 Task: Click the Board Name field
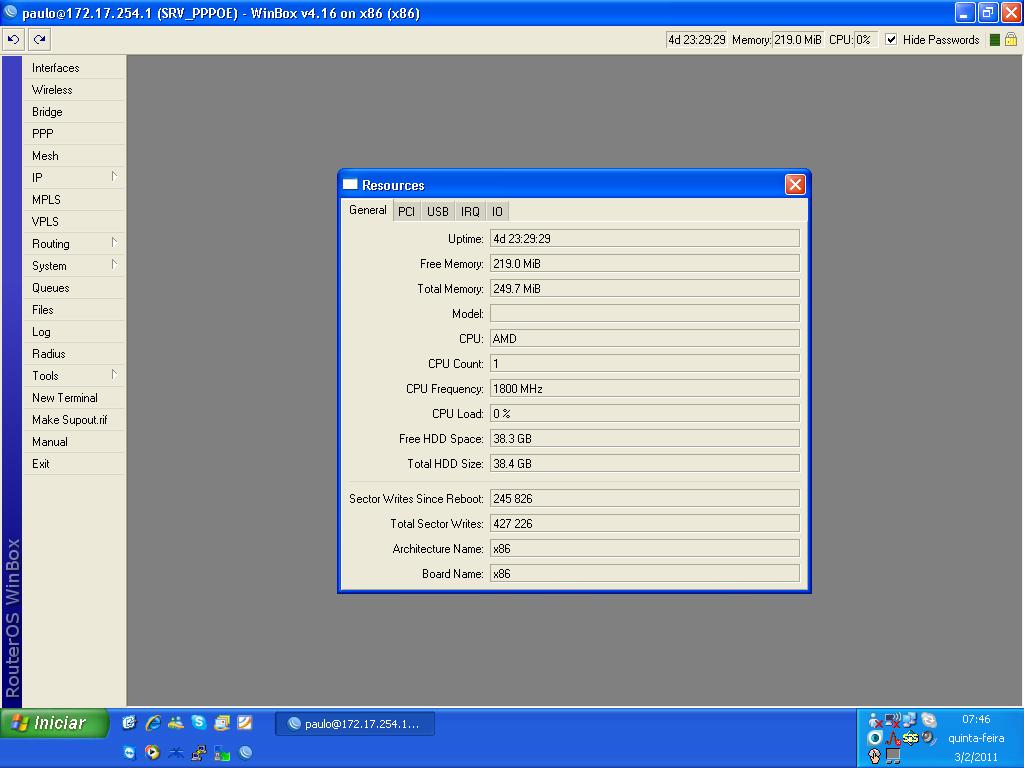click(x=645, y=573)
